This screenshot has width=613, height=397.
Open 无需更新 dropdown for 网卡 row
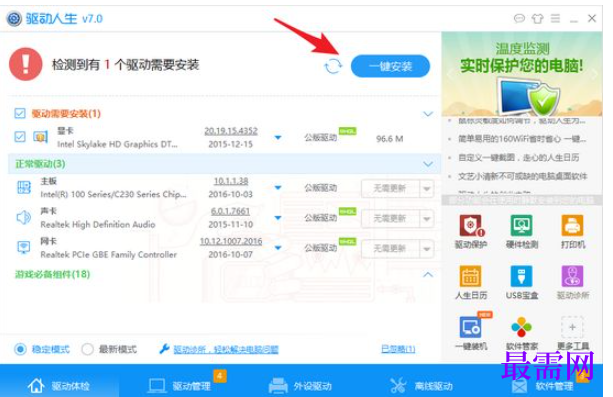[427, 249]
